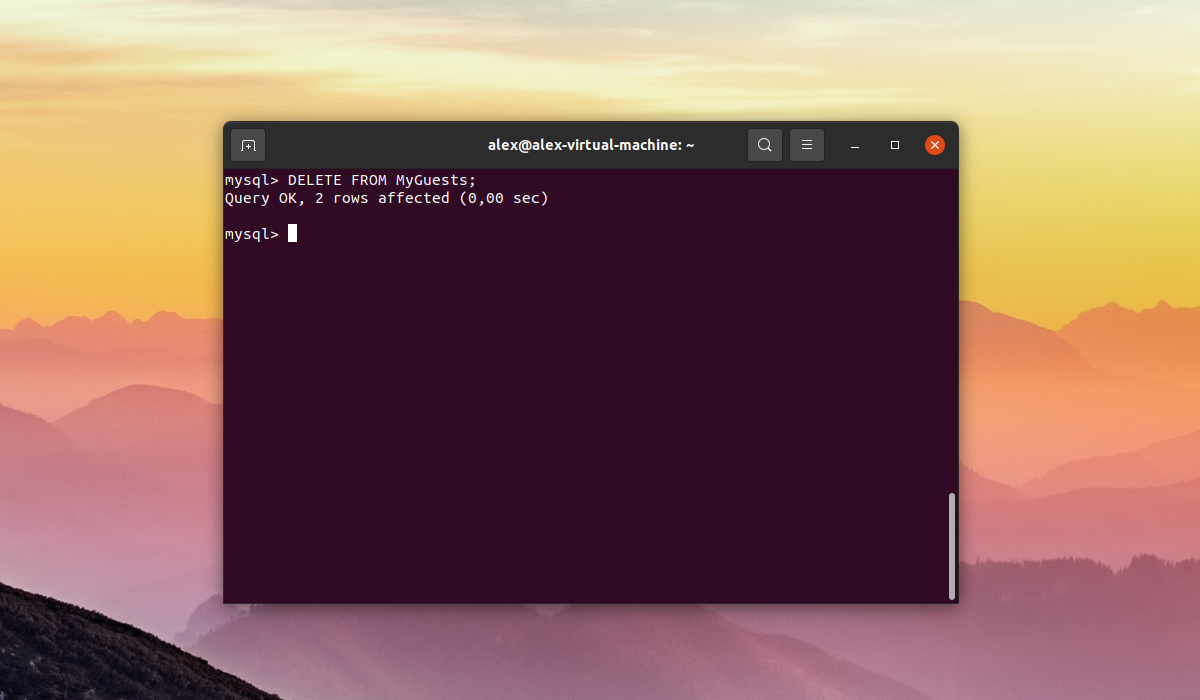The image size is (1200, 700).
Task: Click the magnifier to search terminal output
Action: click(x=764, y=144)
